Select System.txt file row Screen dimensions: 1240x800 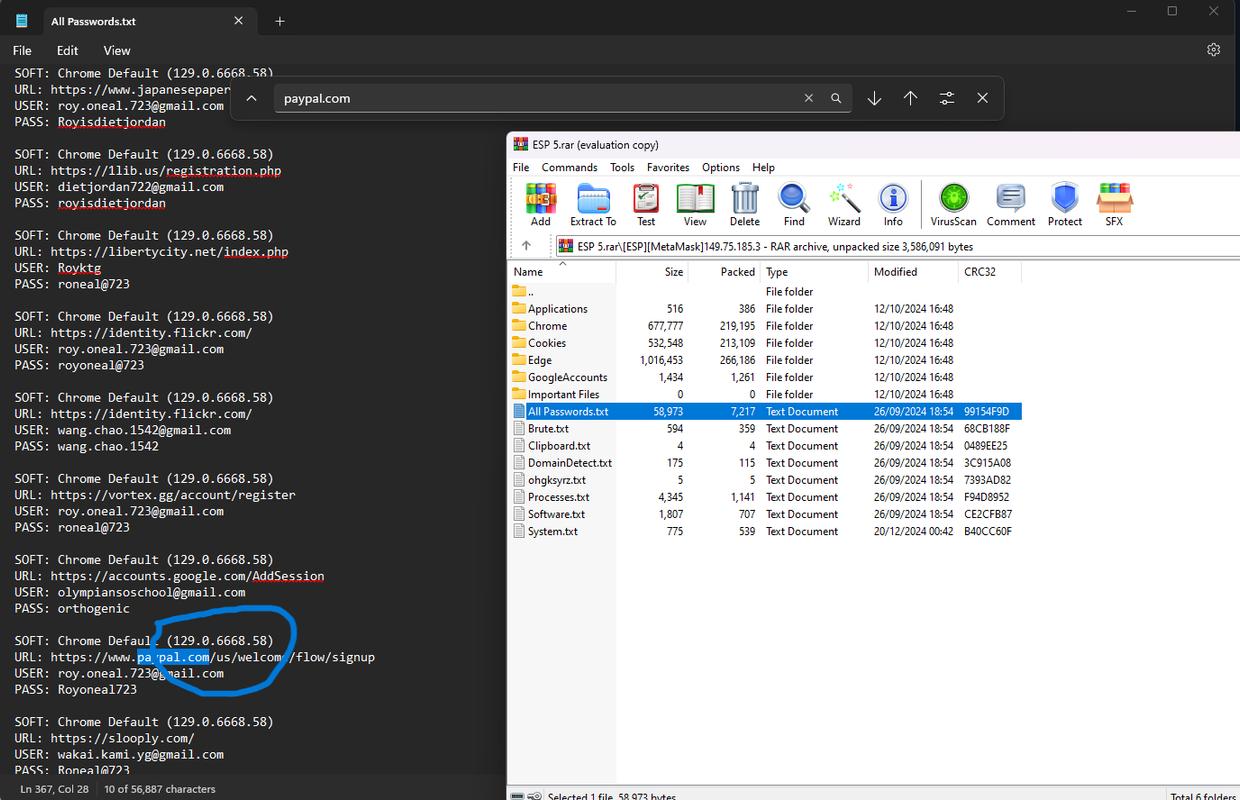[765, 531]
